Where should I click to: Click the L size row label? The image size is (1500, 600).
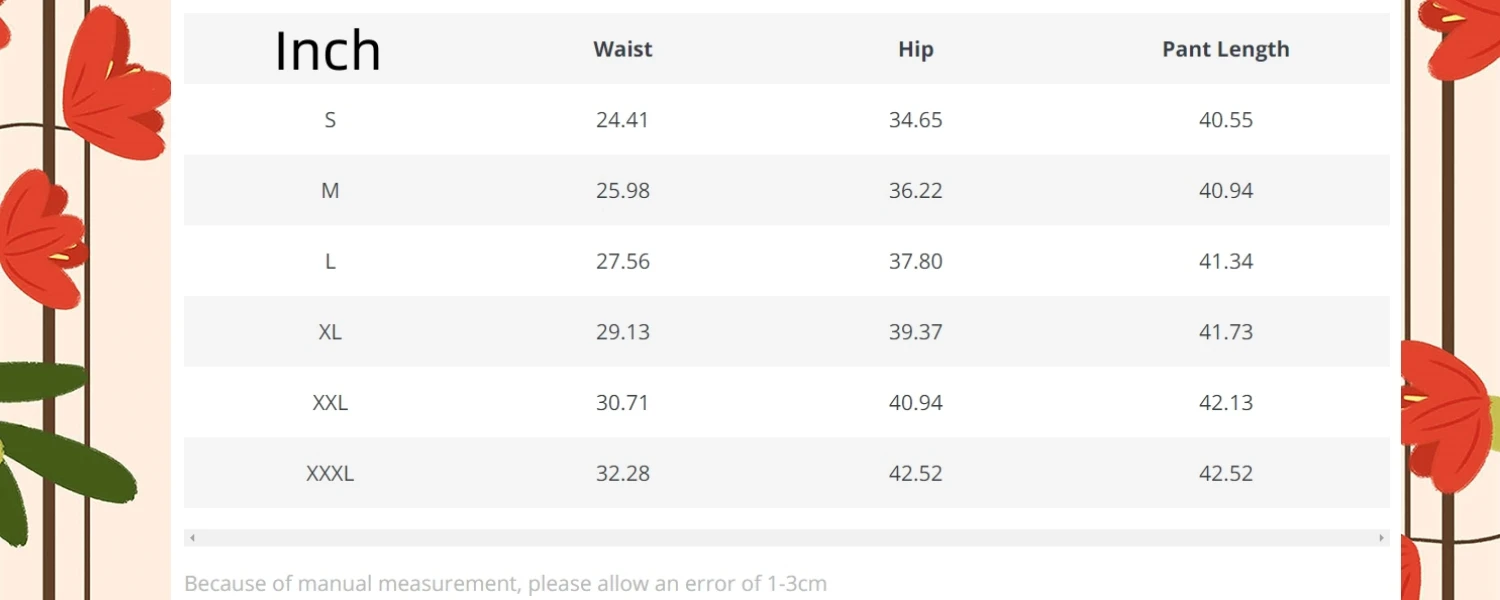pyautogui.click(x=330, y=262)
